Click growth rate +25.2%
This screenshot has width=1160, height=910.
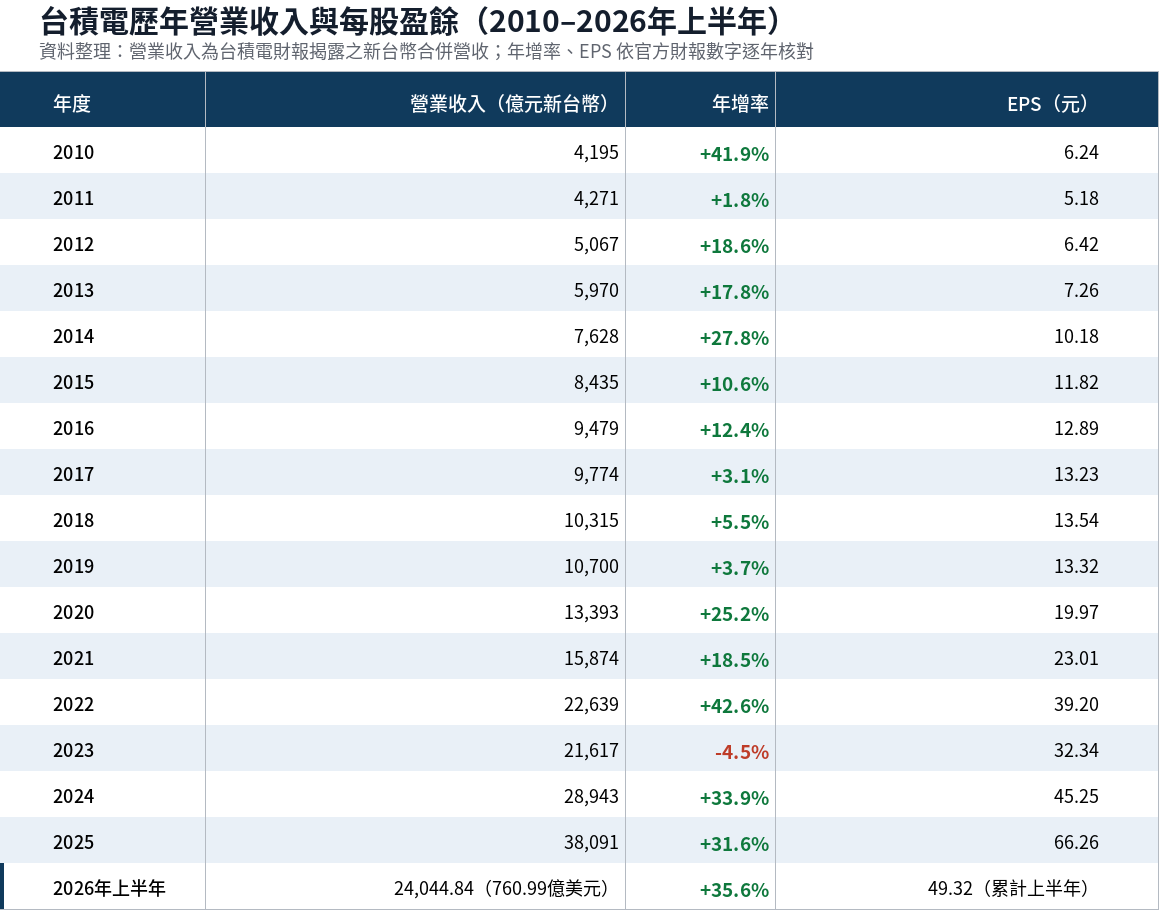(x=734, y=613)
